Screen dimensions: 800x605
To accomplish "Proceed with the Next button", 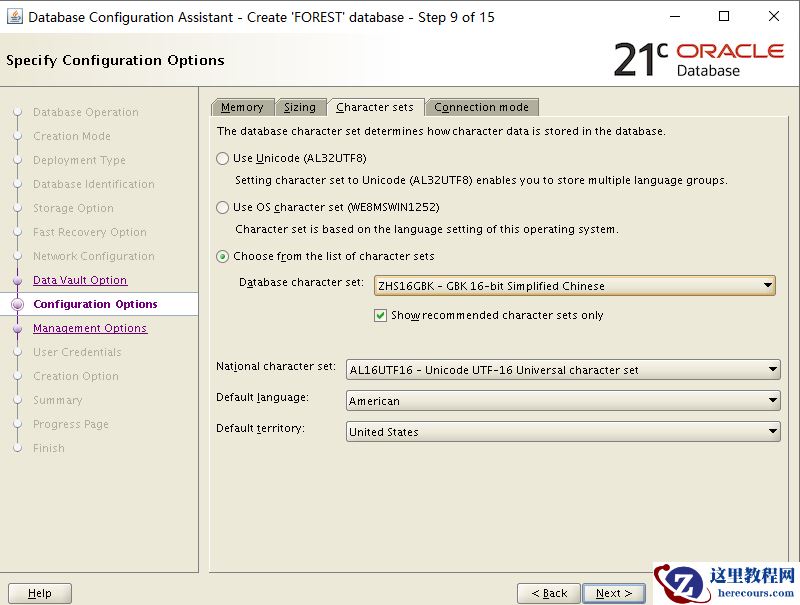I will 614,593.
